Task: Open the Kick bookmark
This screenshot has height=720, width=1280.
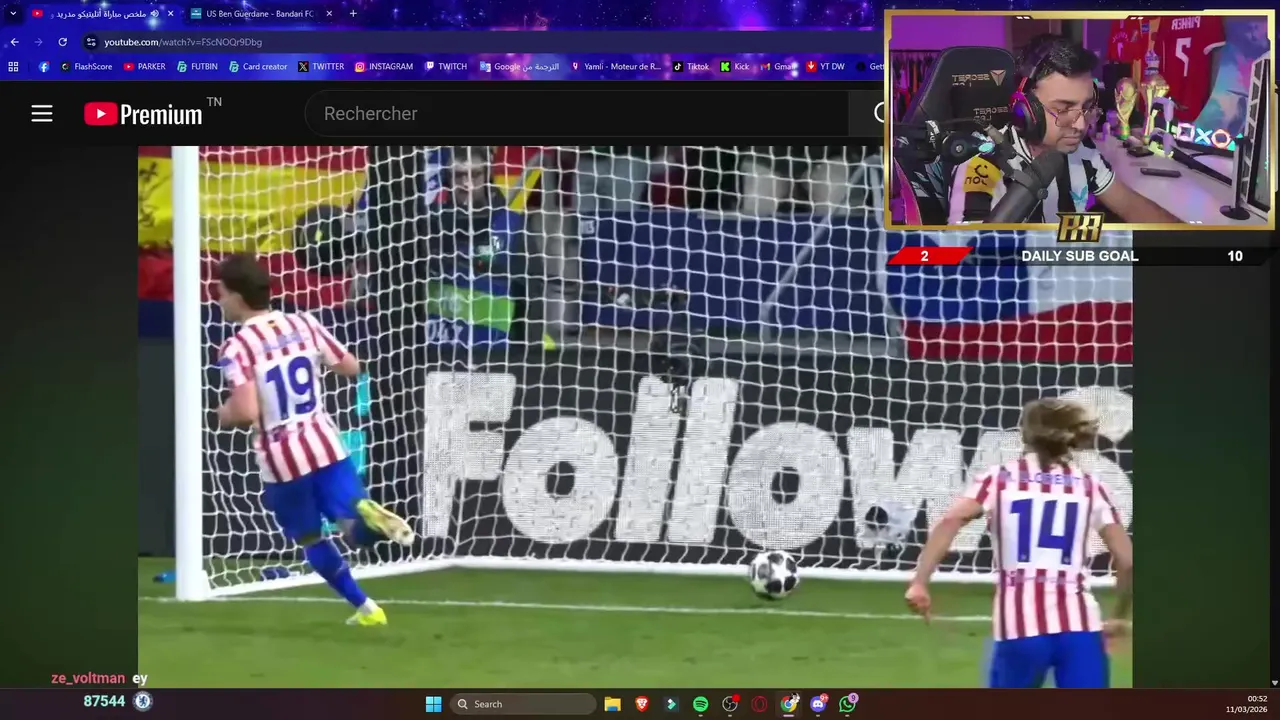Action: pos(735,67)
